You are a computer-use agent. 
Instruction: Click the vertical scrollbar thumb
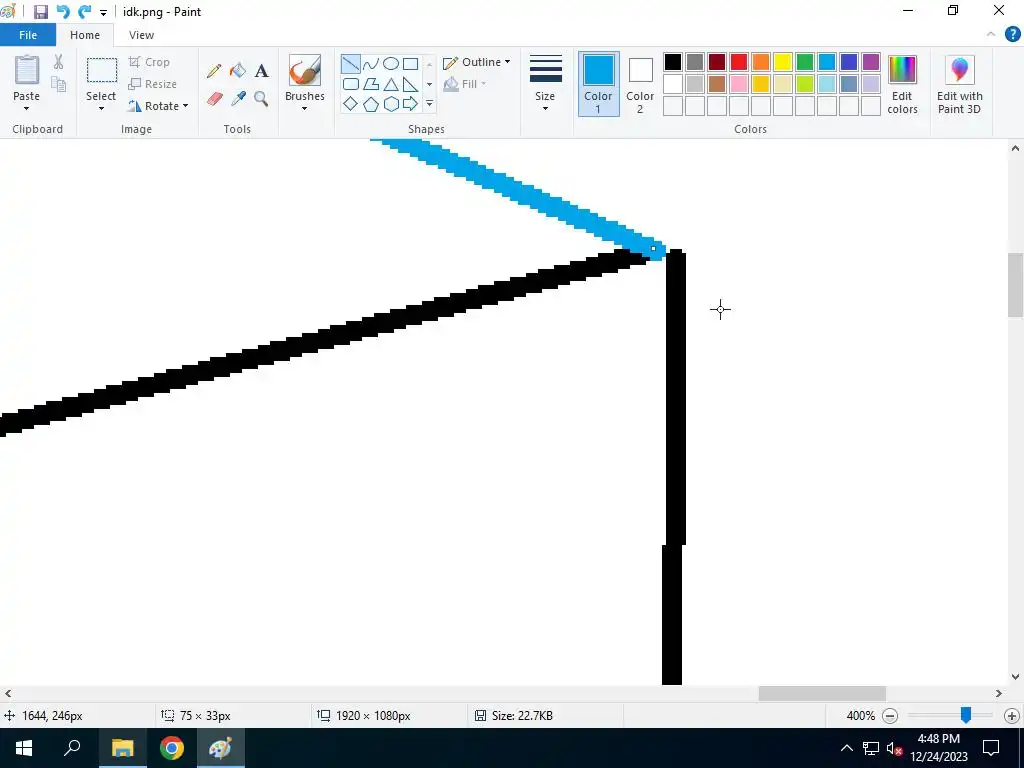(x=1015, y=285)
